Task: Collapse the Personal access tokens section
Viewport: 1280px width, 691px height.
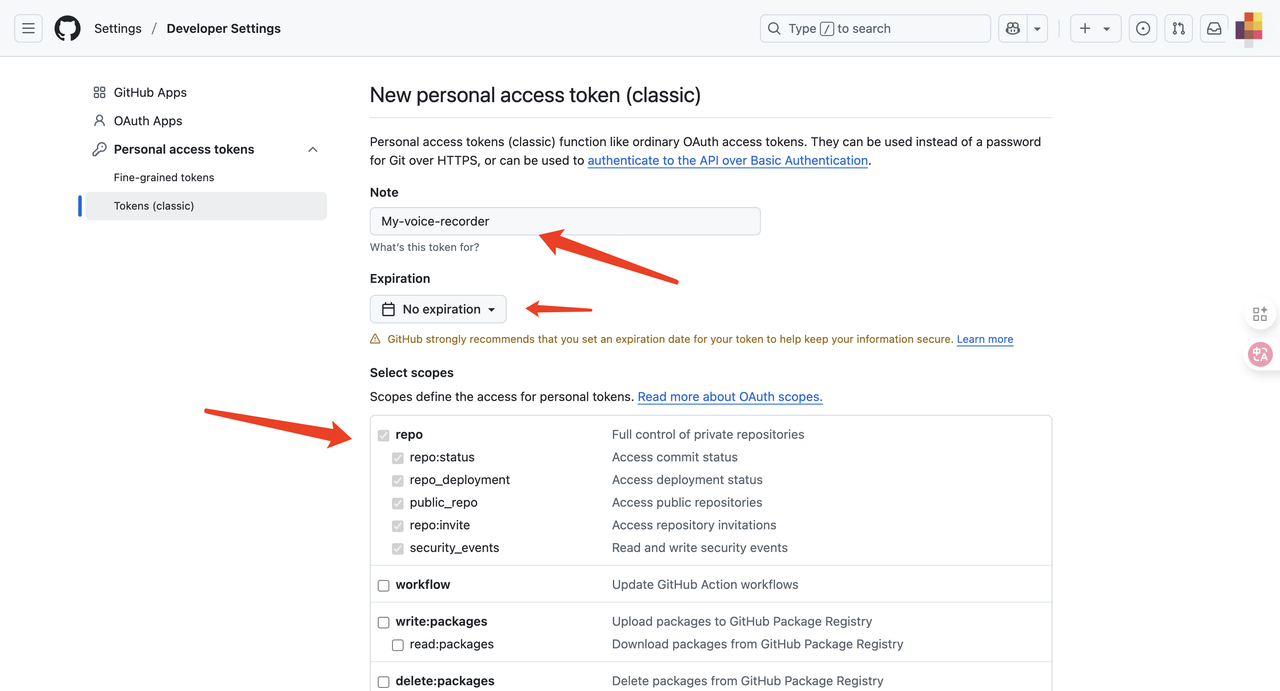Action: (x=312, y=150)
